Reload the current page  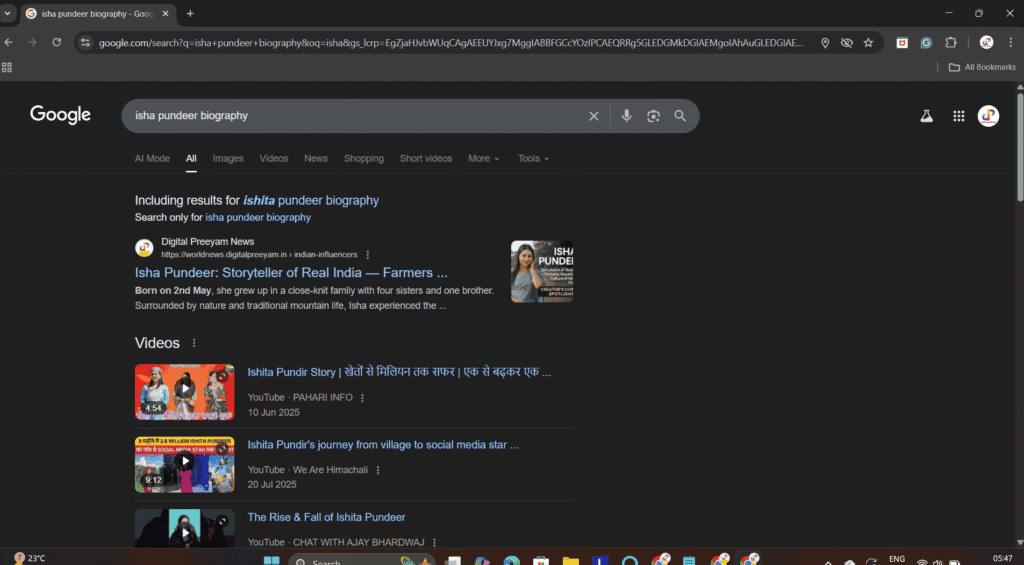[x=57, y=42]
